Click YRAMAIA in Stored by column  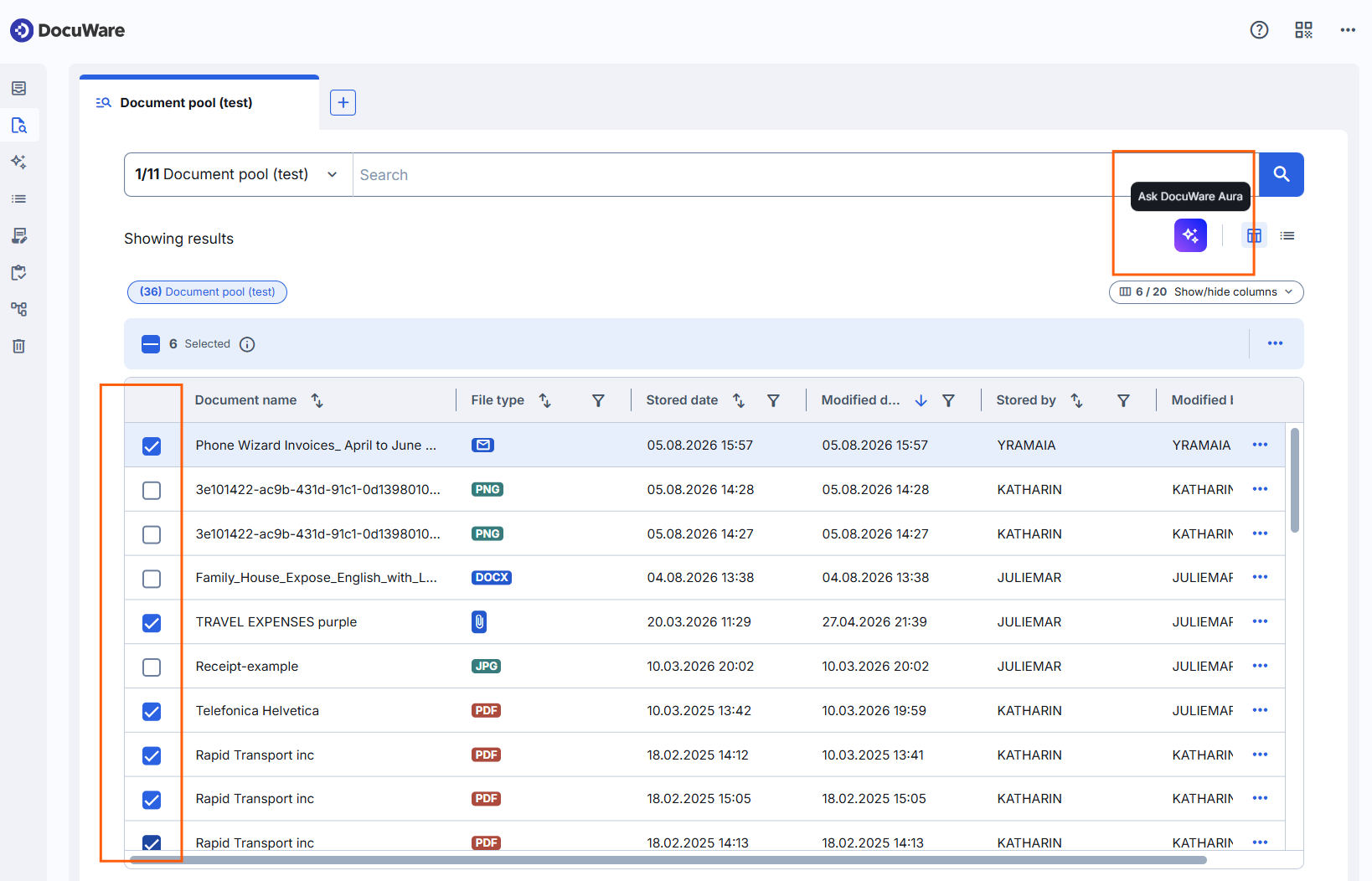click(x=1026, y=446)
